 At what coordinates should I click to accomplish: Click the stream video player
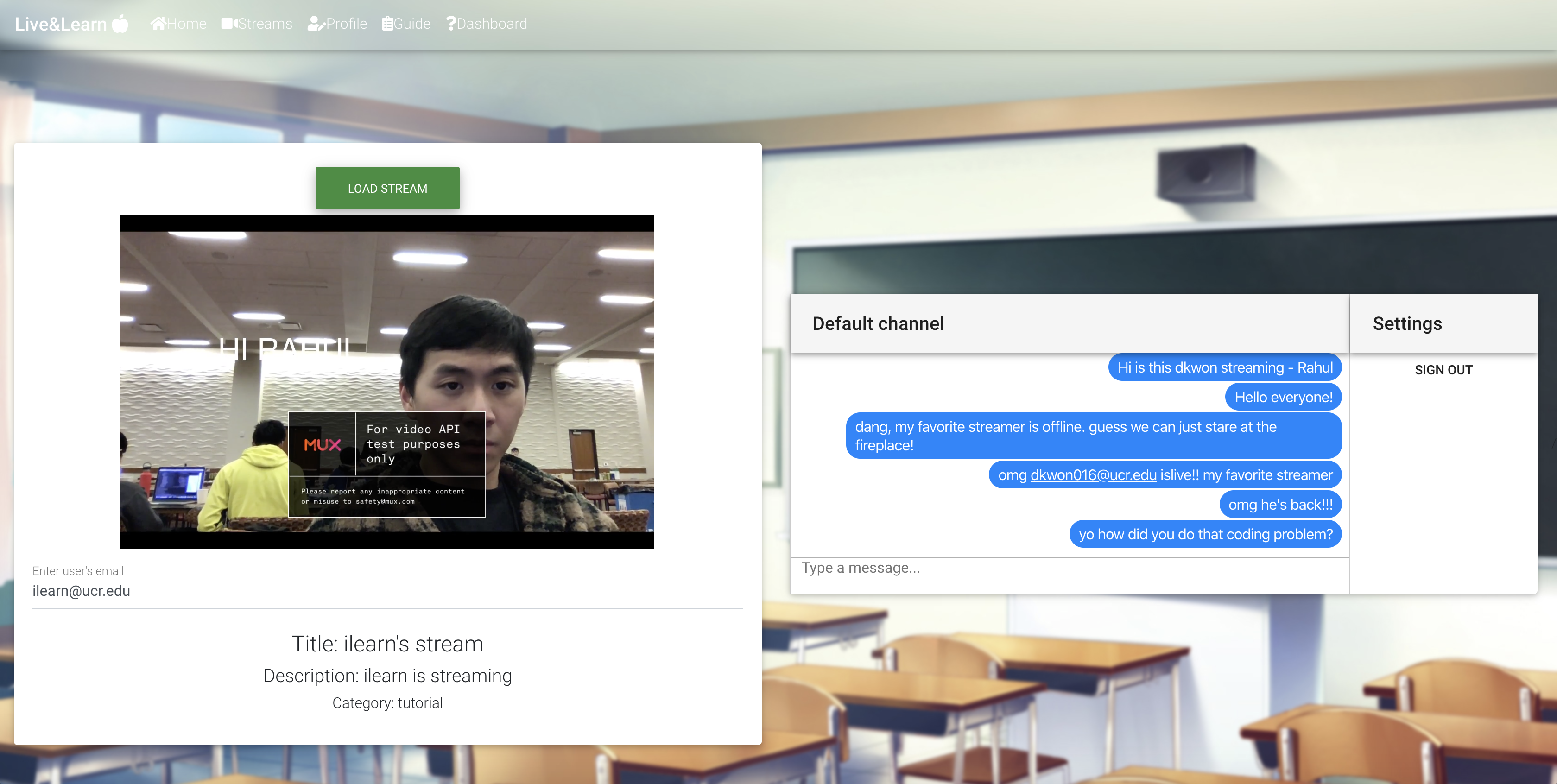point(387,381)
